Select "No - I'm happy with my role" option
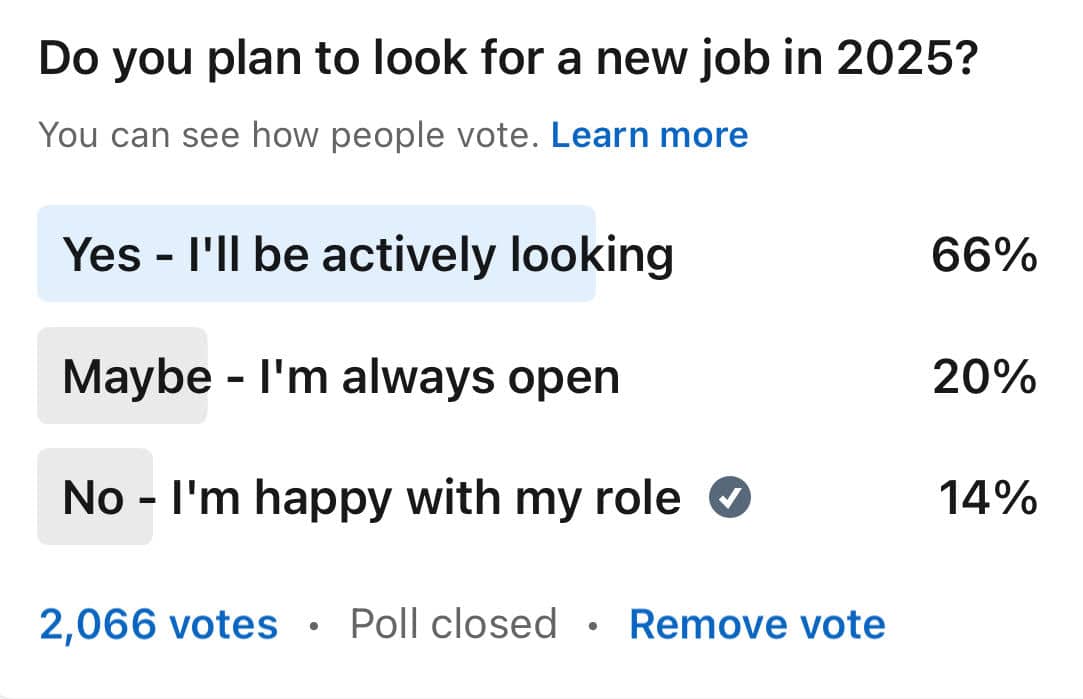 pos(371,498)
